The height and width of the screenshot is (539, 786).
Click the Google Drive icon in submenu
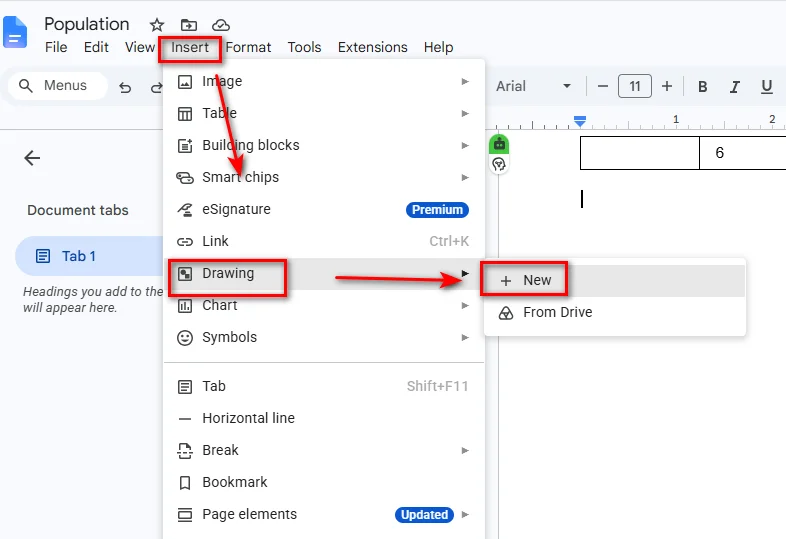(x=506, y=313)
